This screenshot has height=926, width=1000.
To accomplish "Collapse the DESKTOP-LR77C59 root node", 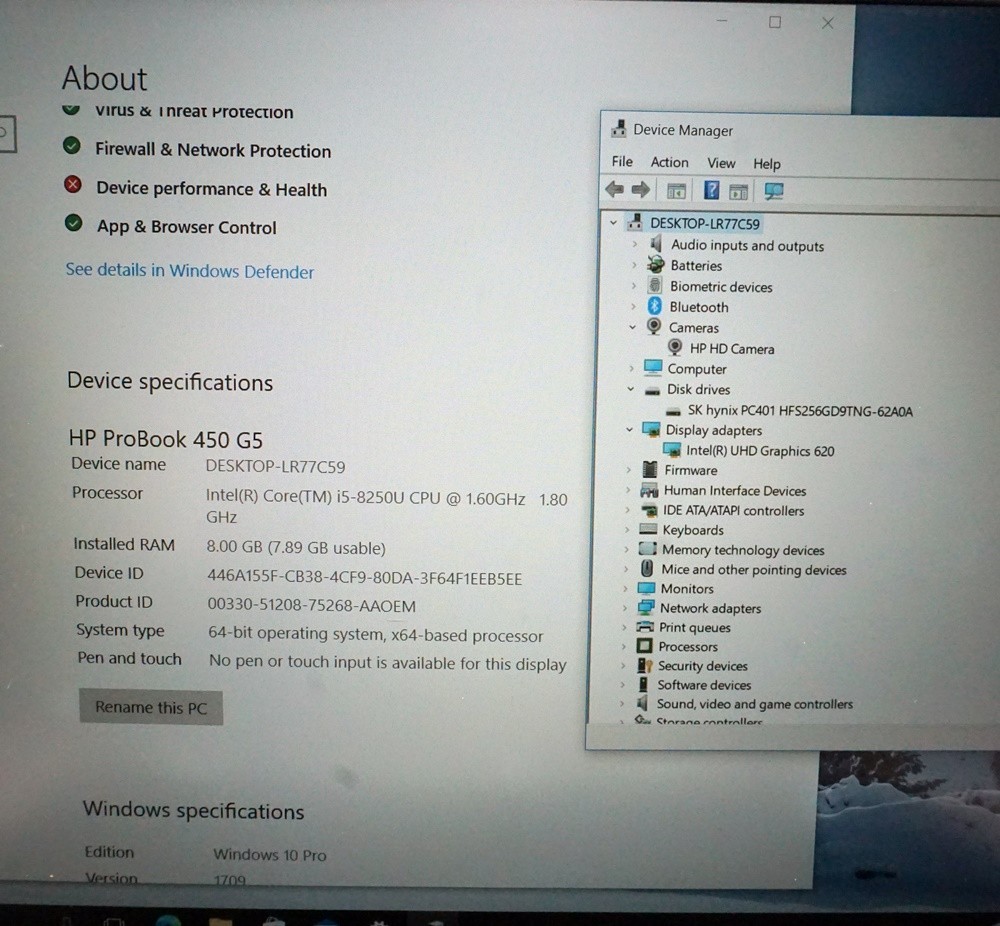I will click(x=613, y=223).
